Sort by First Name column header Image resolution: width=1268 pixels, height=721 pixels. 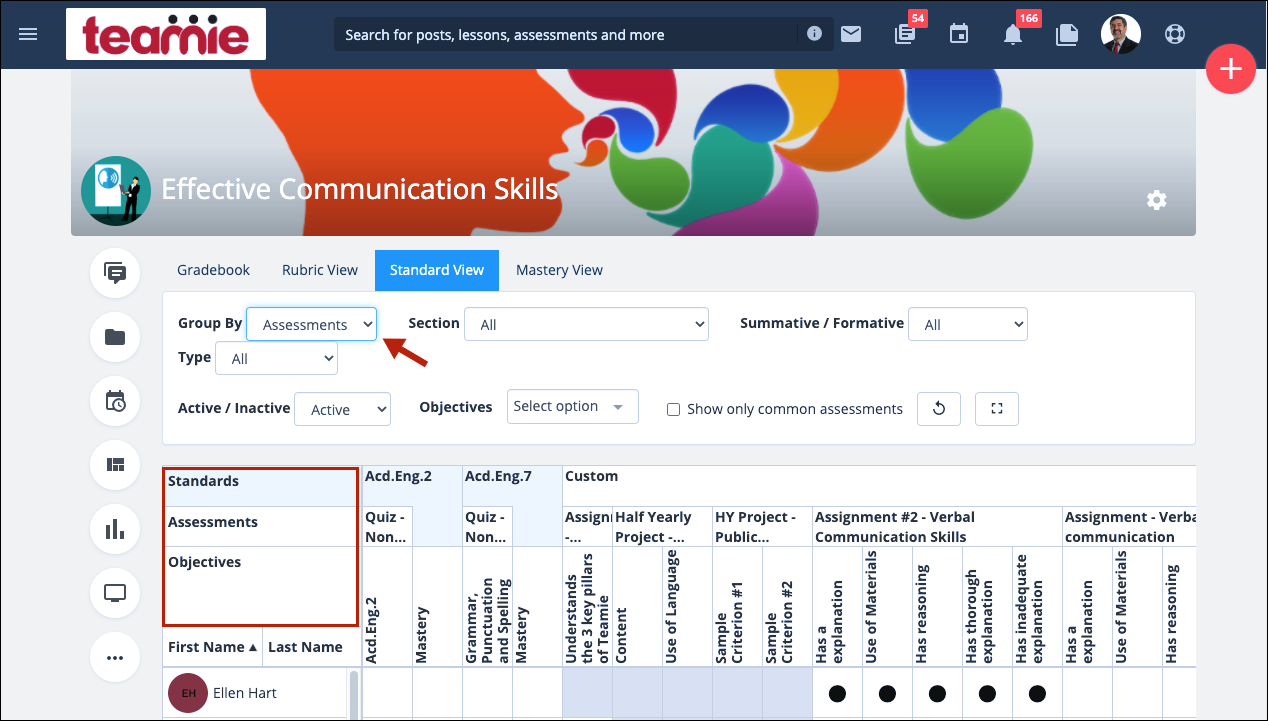click(212, 647)
